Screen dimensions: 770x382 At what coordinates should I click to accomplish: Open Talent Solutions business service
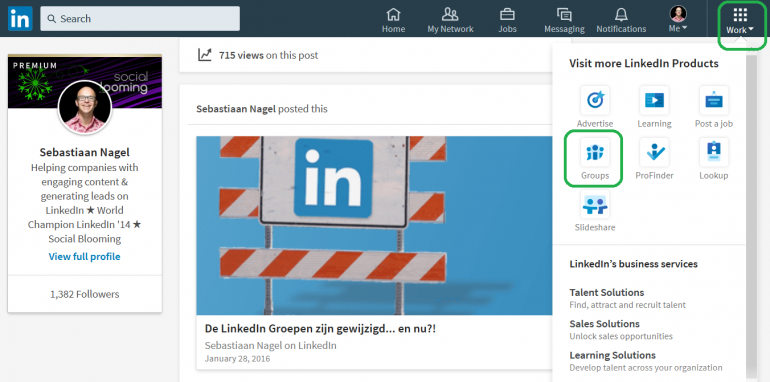coord(606,292)
